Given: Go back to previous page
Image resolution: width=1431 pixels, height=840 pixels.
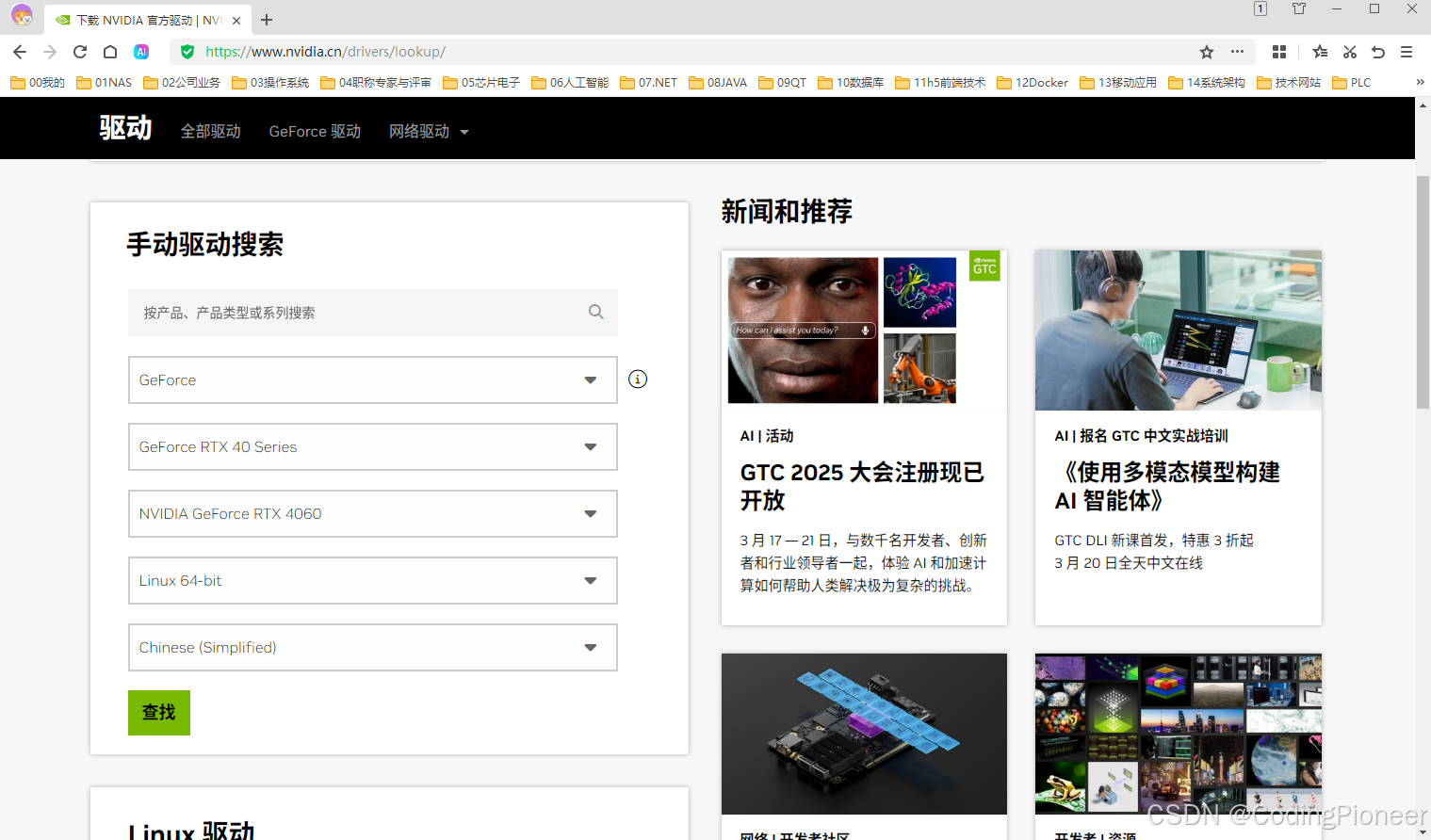Looking at the screenshot, I should pos(20,52).
